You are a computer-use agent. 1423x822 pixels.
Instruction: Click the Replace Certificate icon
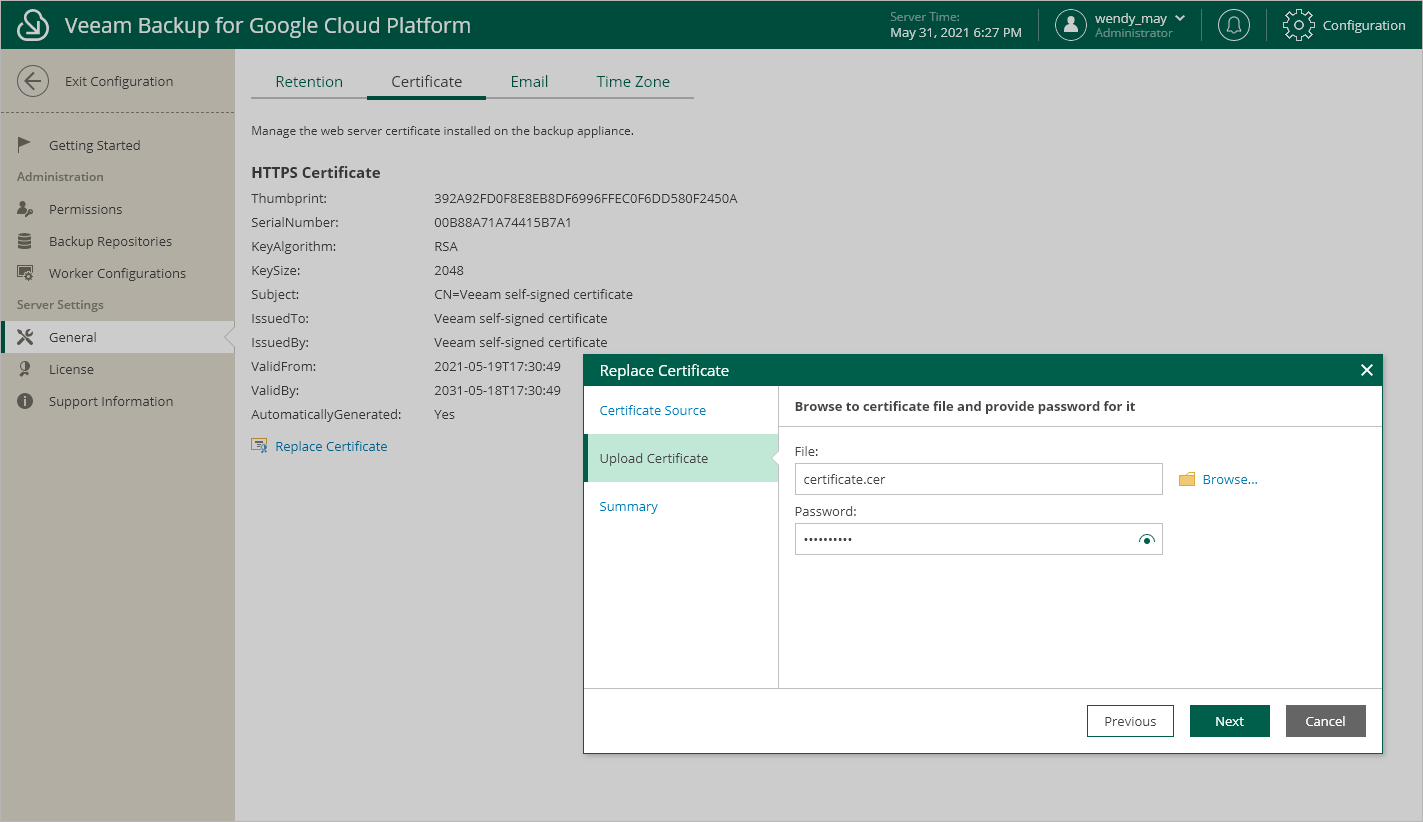pyautogui.click(x=259, y=446)
